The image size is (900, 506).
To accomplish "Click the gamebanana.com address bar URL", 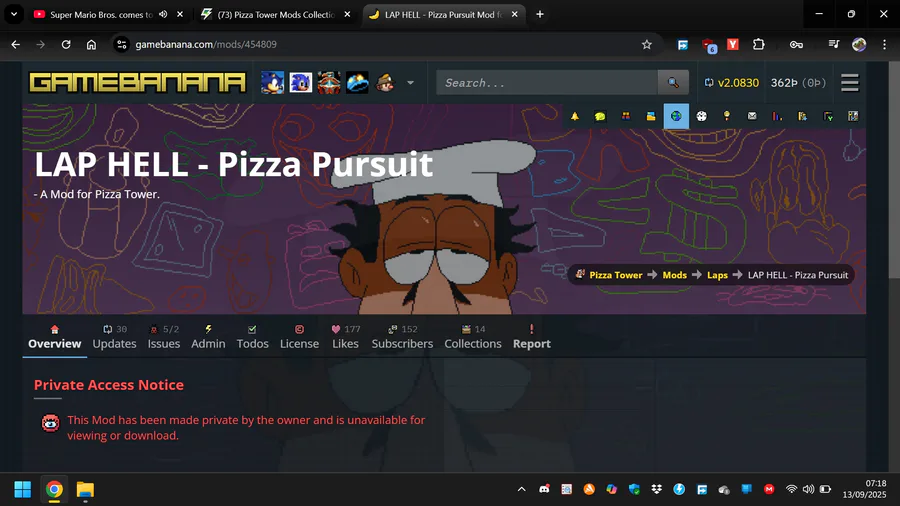I will [x=205, y=44].
